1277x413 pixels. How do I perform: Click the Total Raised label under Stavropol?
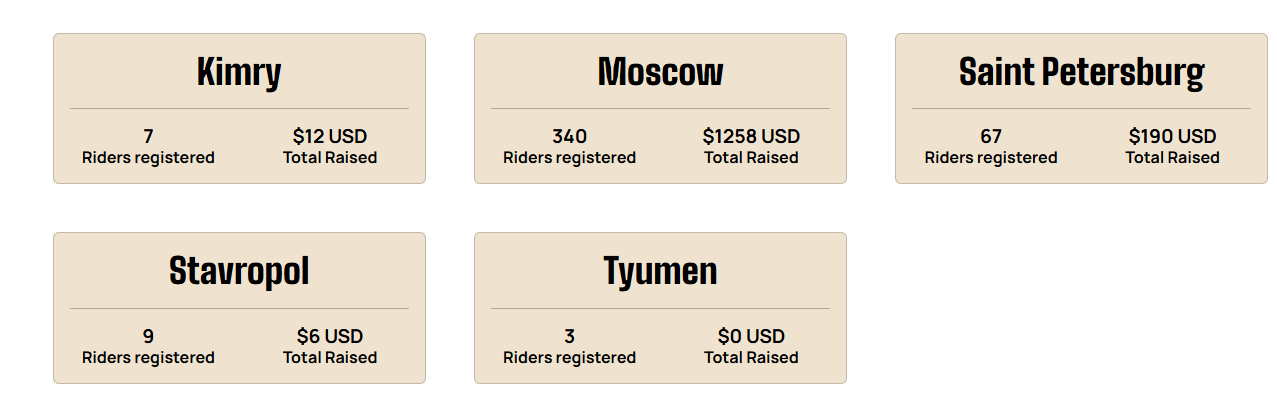(x=330, y=358)
